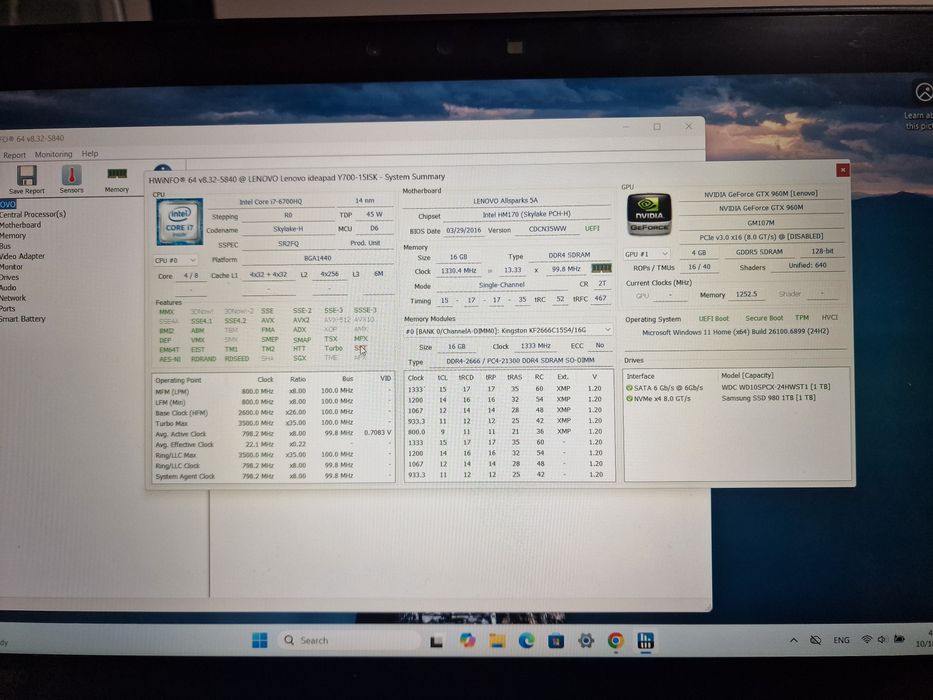Click the battery tray icon
The image size is (933, 700).
coord(899,639)
